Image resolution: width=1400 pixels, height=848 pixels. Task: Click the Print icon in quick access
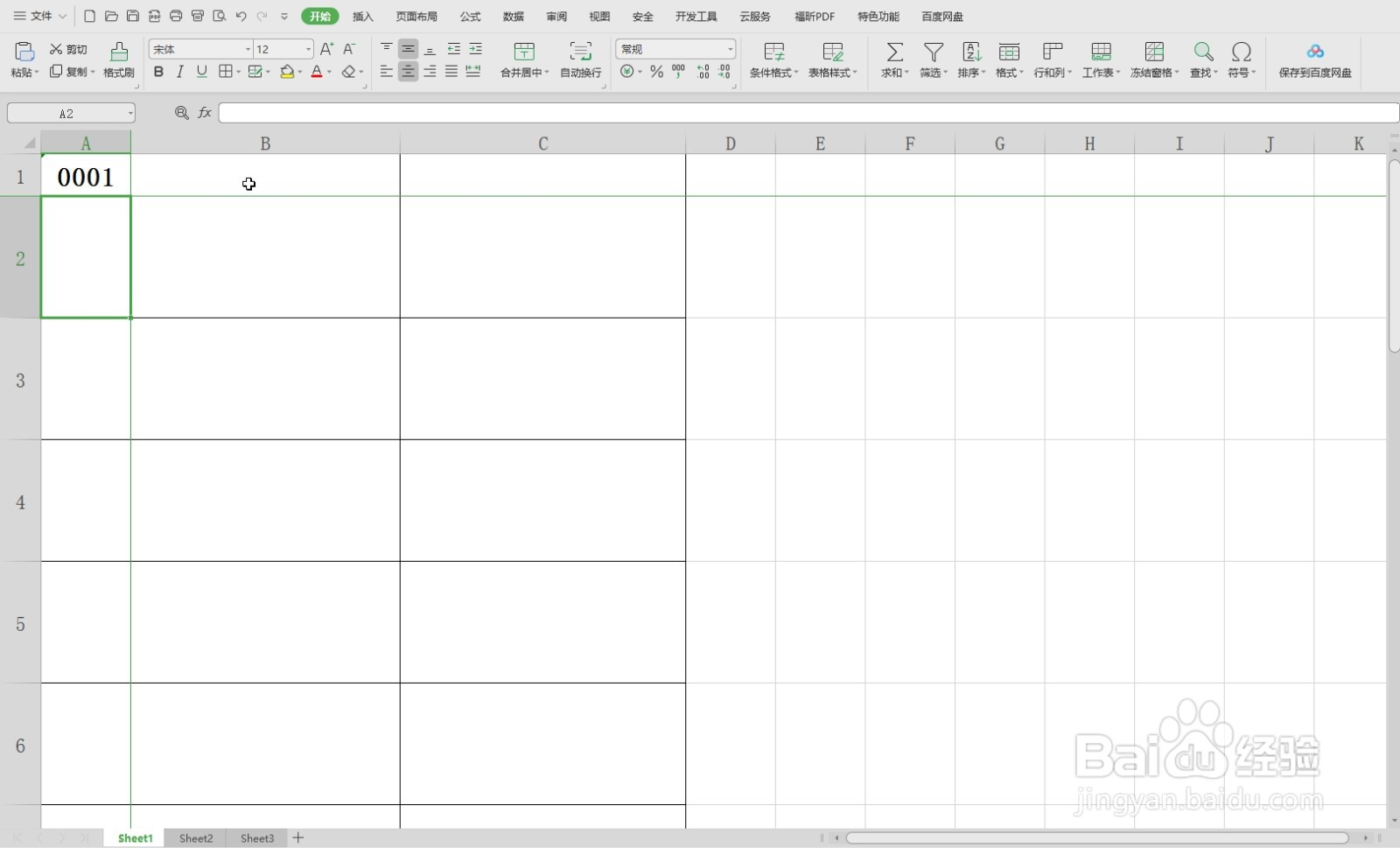point(176,16)
